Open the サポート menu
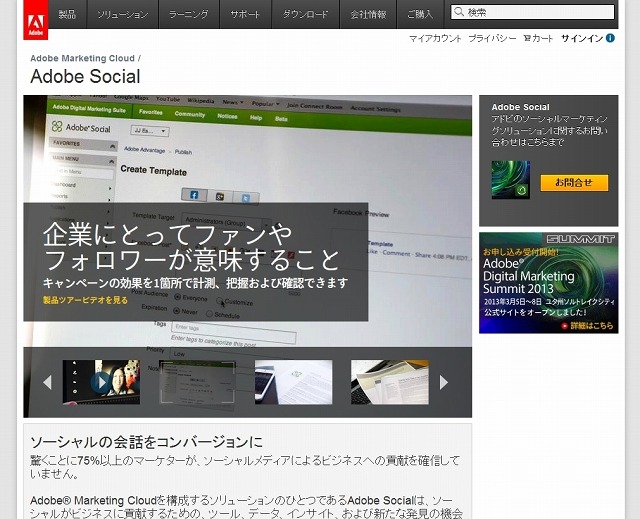640x519 pixels. [x=245, y=14]
